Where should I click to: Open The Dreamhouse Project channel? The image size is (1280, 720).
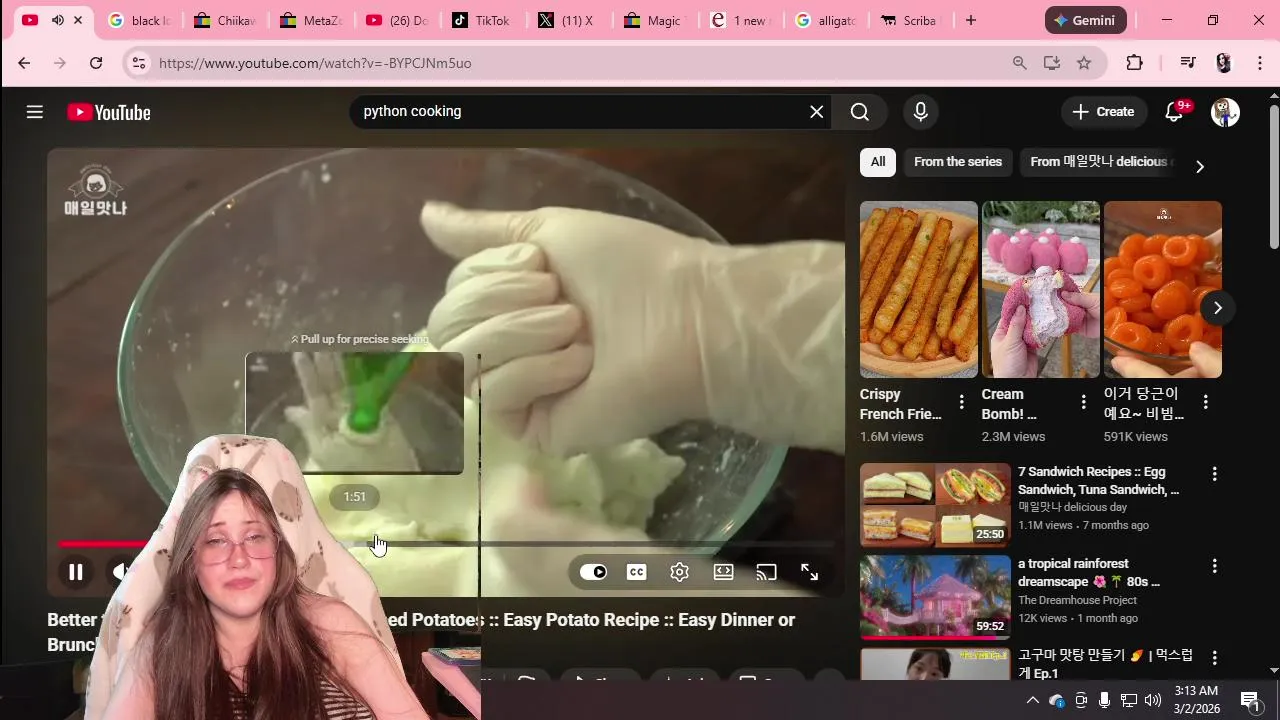click(1078, 600)
